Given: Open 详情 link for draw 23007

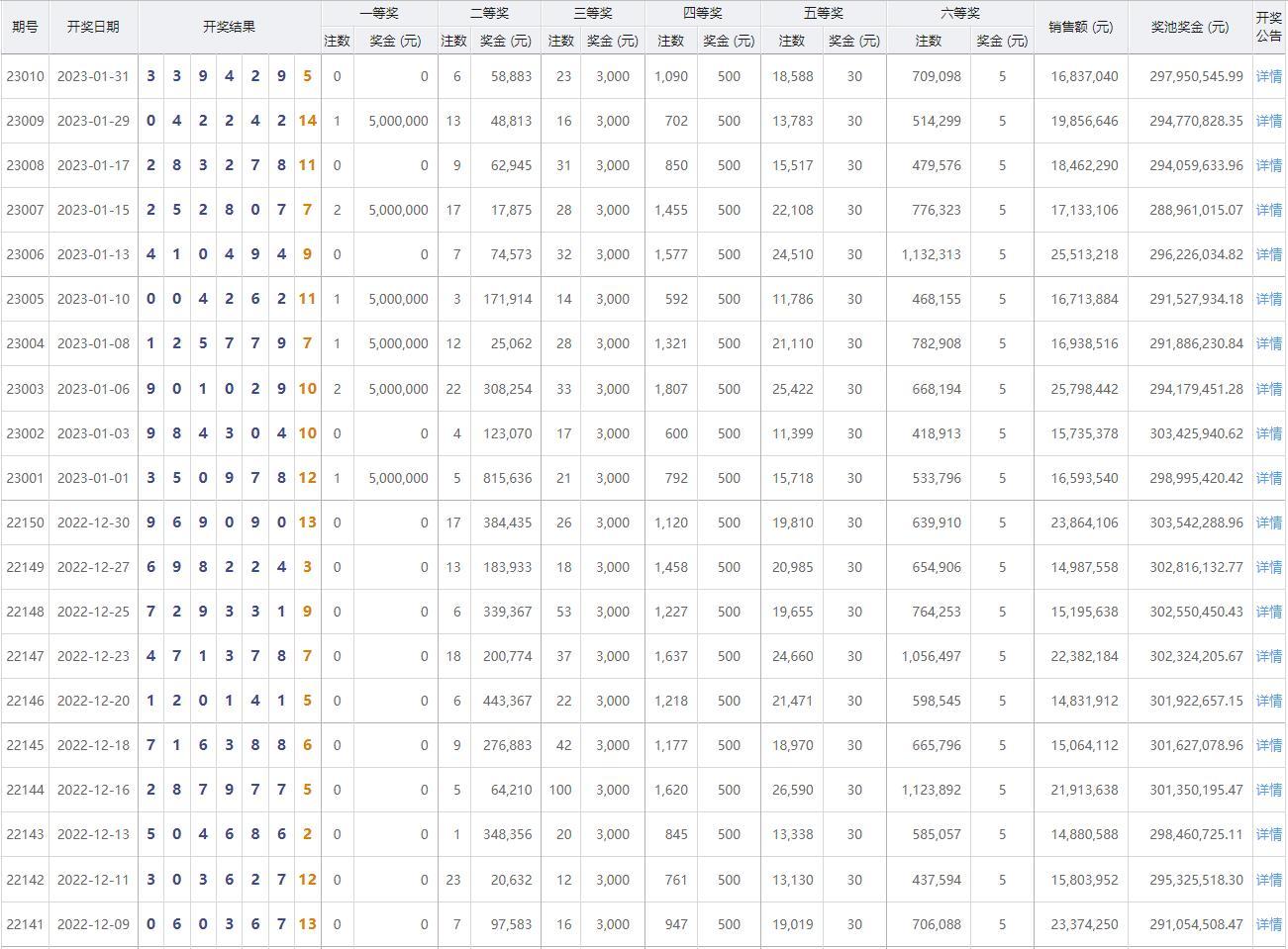Looking at the screenshot, I should pos(1268,210).
